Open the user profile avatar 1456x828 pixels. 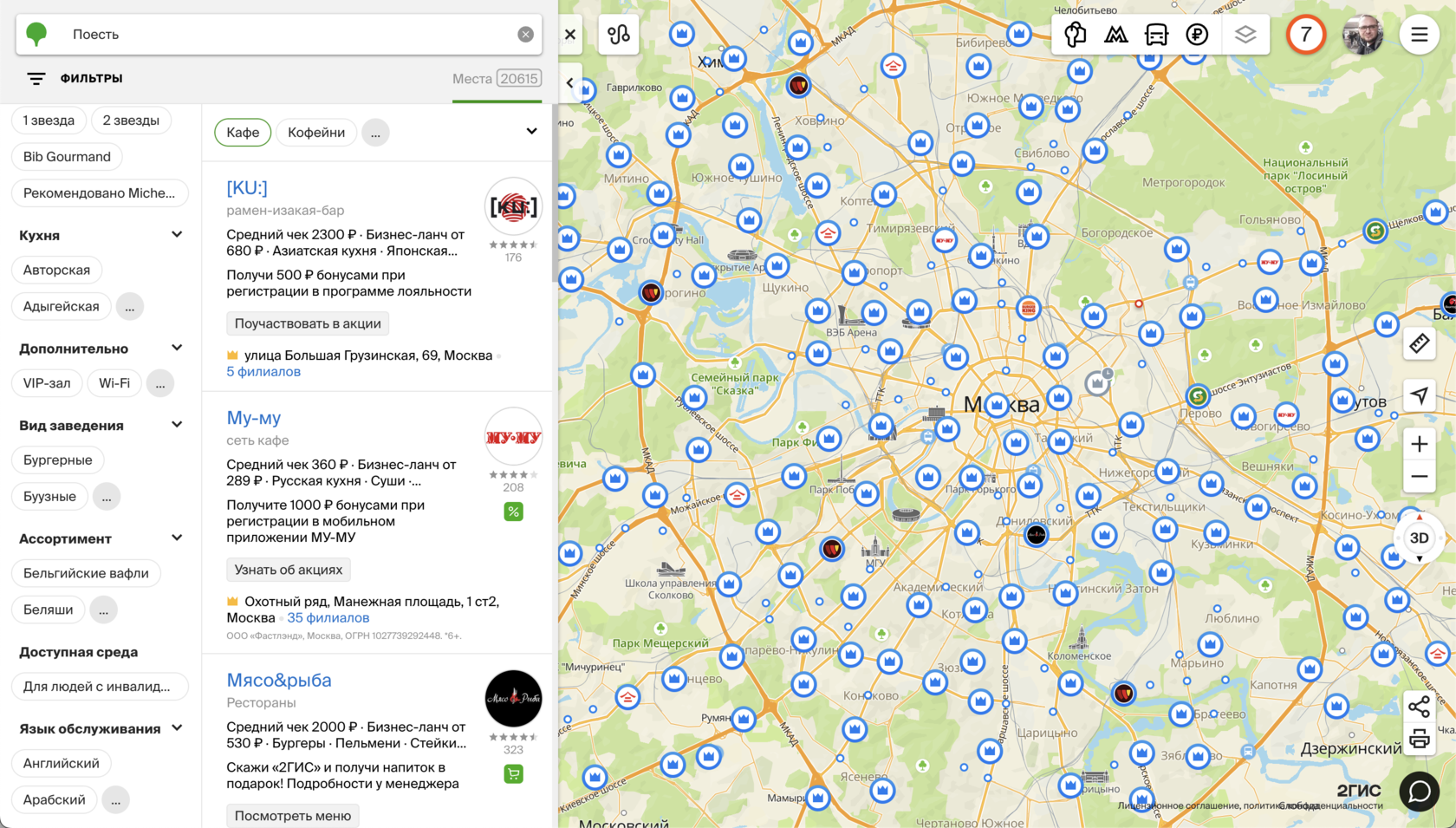[x=1362, y=35]
